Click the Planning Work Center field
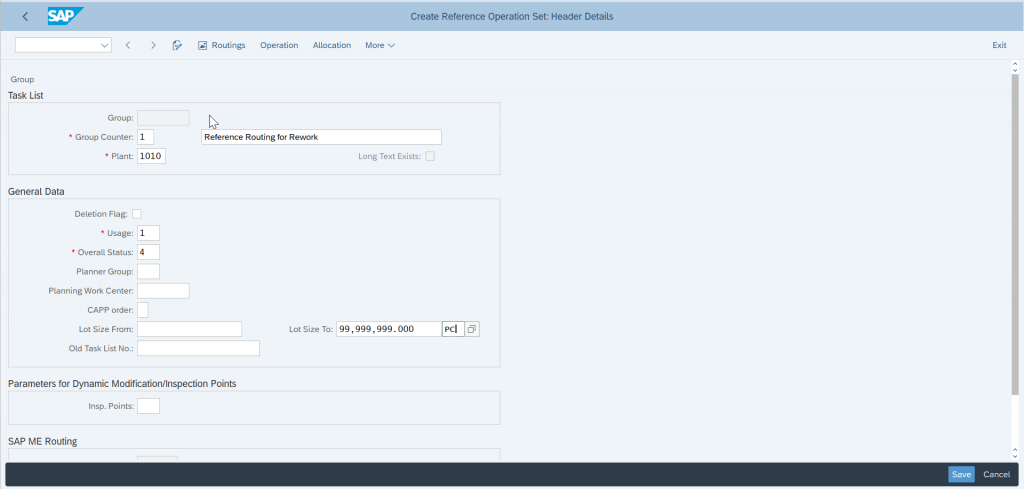1024x489 pixels. [163, 291]
